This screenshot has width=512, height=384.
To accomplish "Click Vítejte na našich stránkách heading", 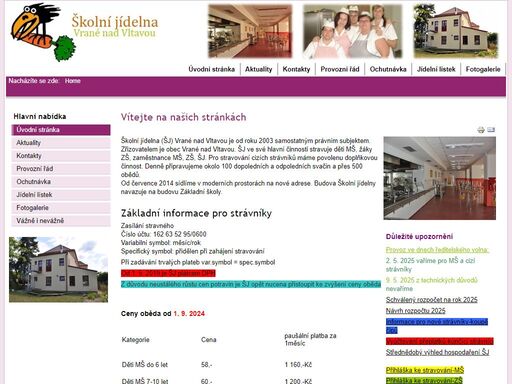I will pos(183,117).
